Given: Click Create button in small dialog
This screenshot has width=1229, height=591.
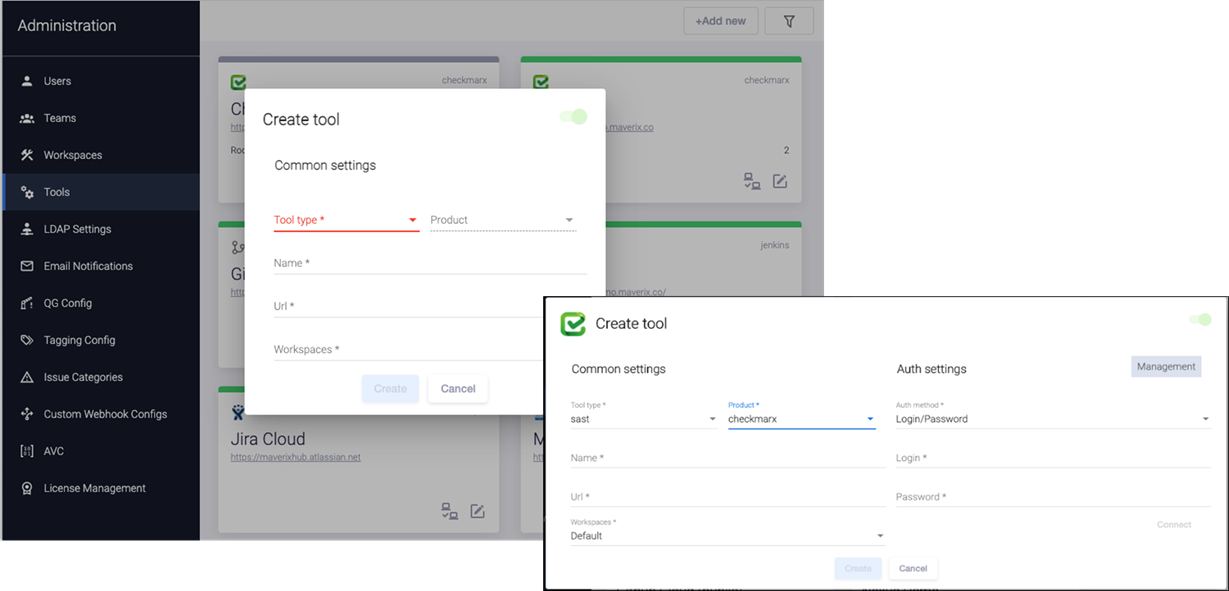Looking at the screenshot, I should coord(390,389).
